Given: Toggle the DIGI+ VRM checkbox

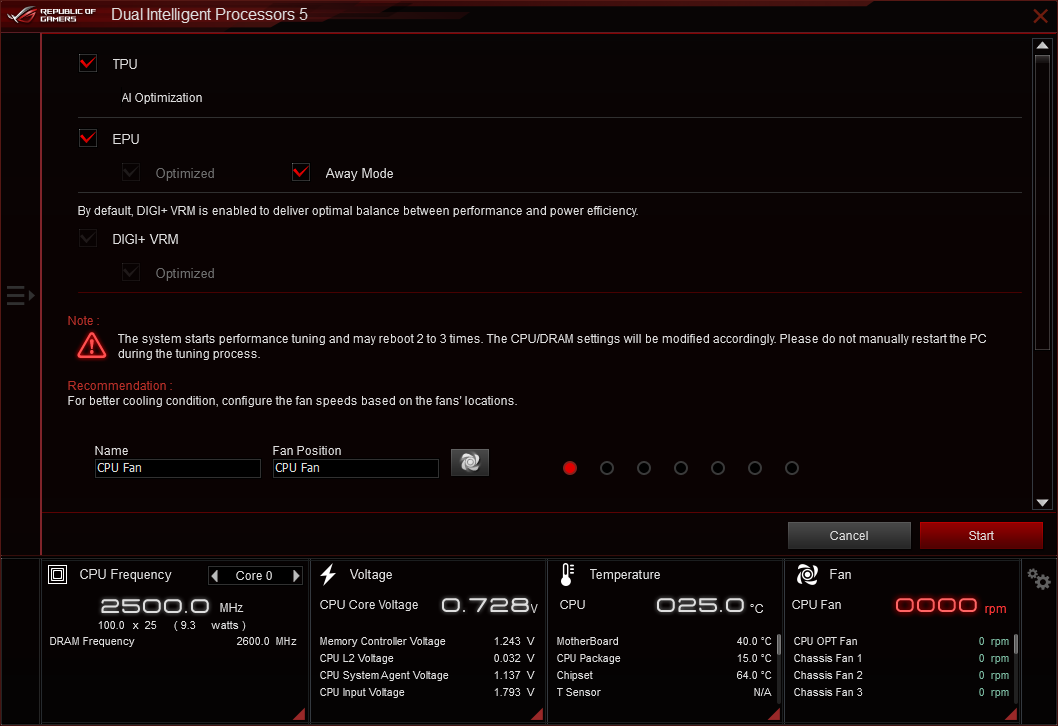Looking at the screenshot, I should (88, 238).
